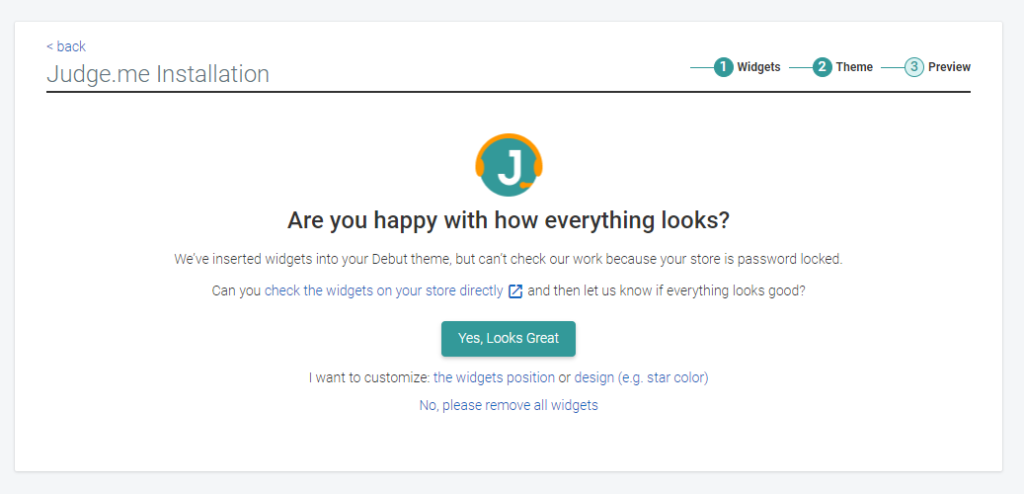The width and height of the screenshot is (1024, 494).
Task: Choose 'No, please remove all widgets'
Action: click(509, 405)
